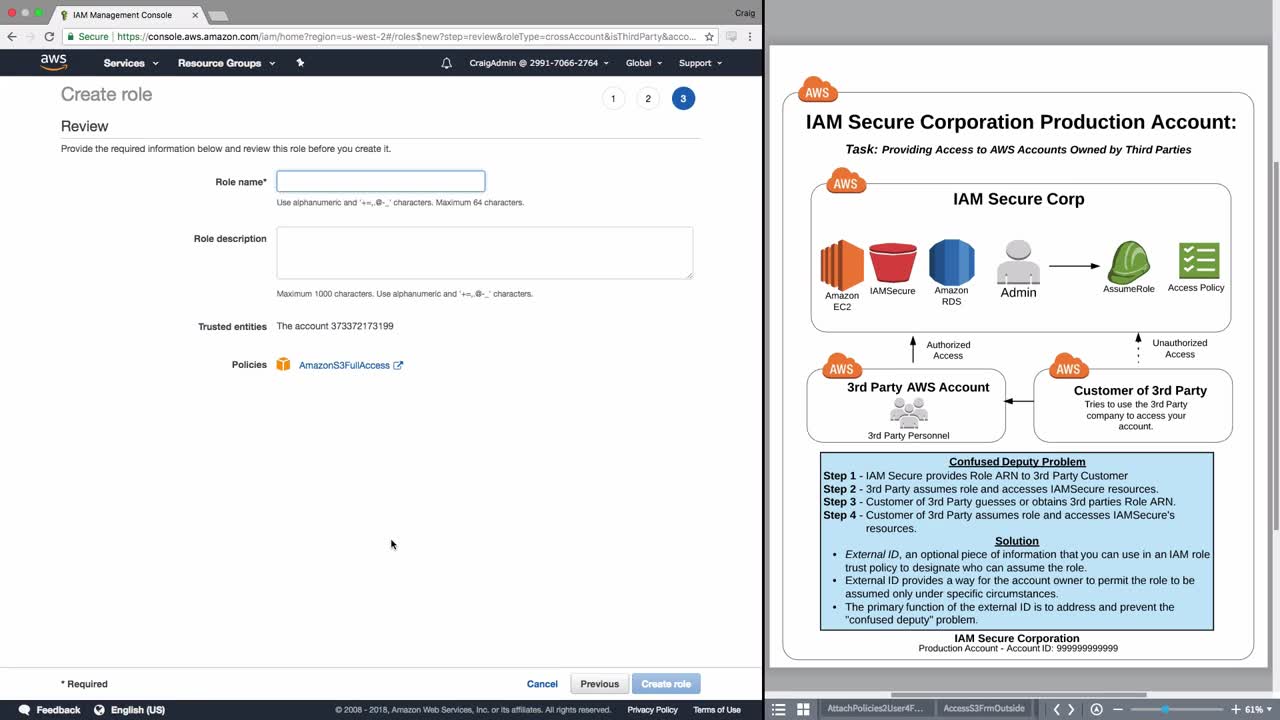Click the Feedback button in footer
The image size is (1280, 720).
(x=48, y=710)
